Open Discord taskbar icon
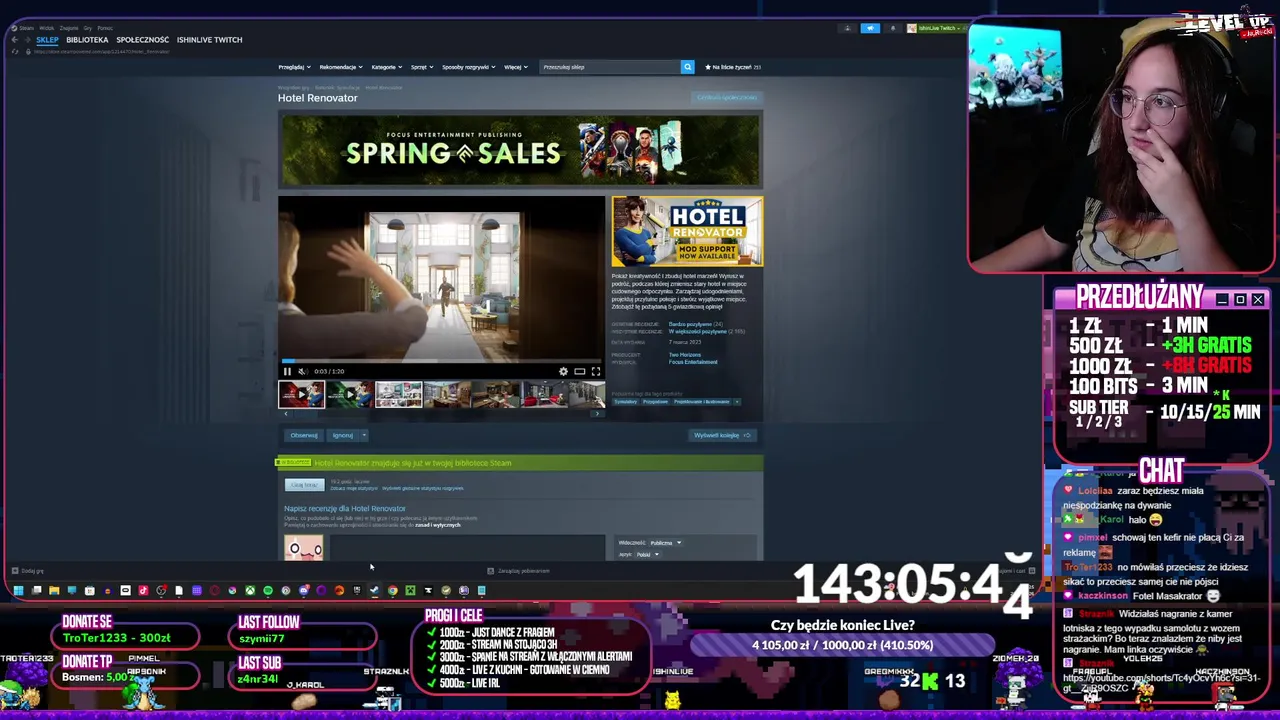Screen dimensions: 1280x720 (304, 591)
